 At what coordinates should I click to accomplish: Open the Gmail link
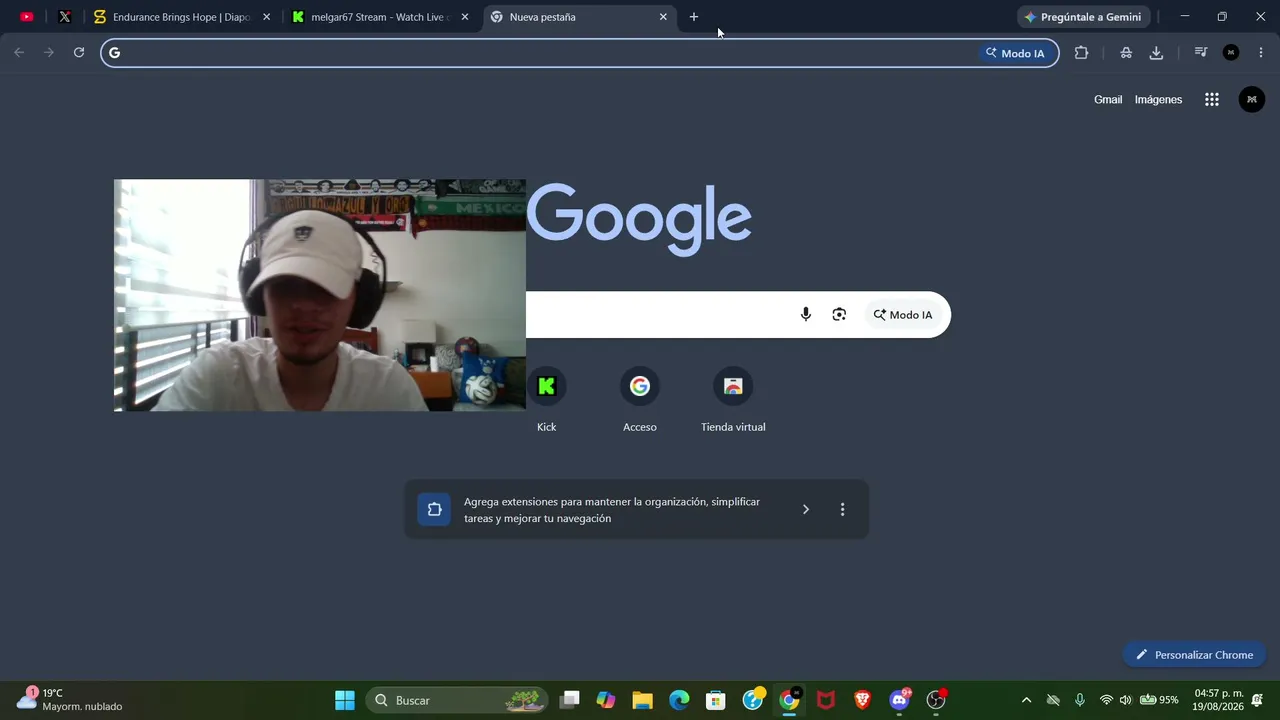pos(1108,100)
